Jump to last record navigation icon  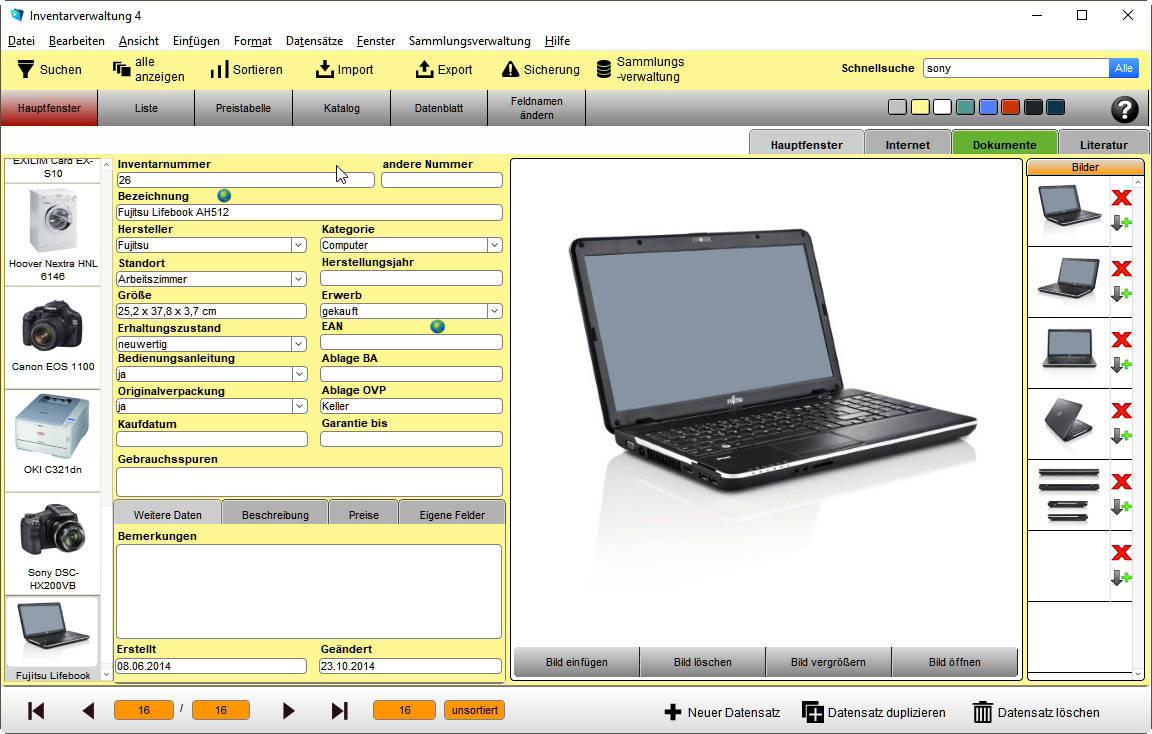pos(339,711)
